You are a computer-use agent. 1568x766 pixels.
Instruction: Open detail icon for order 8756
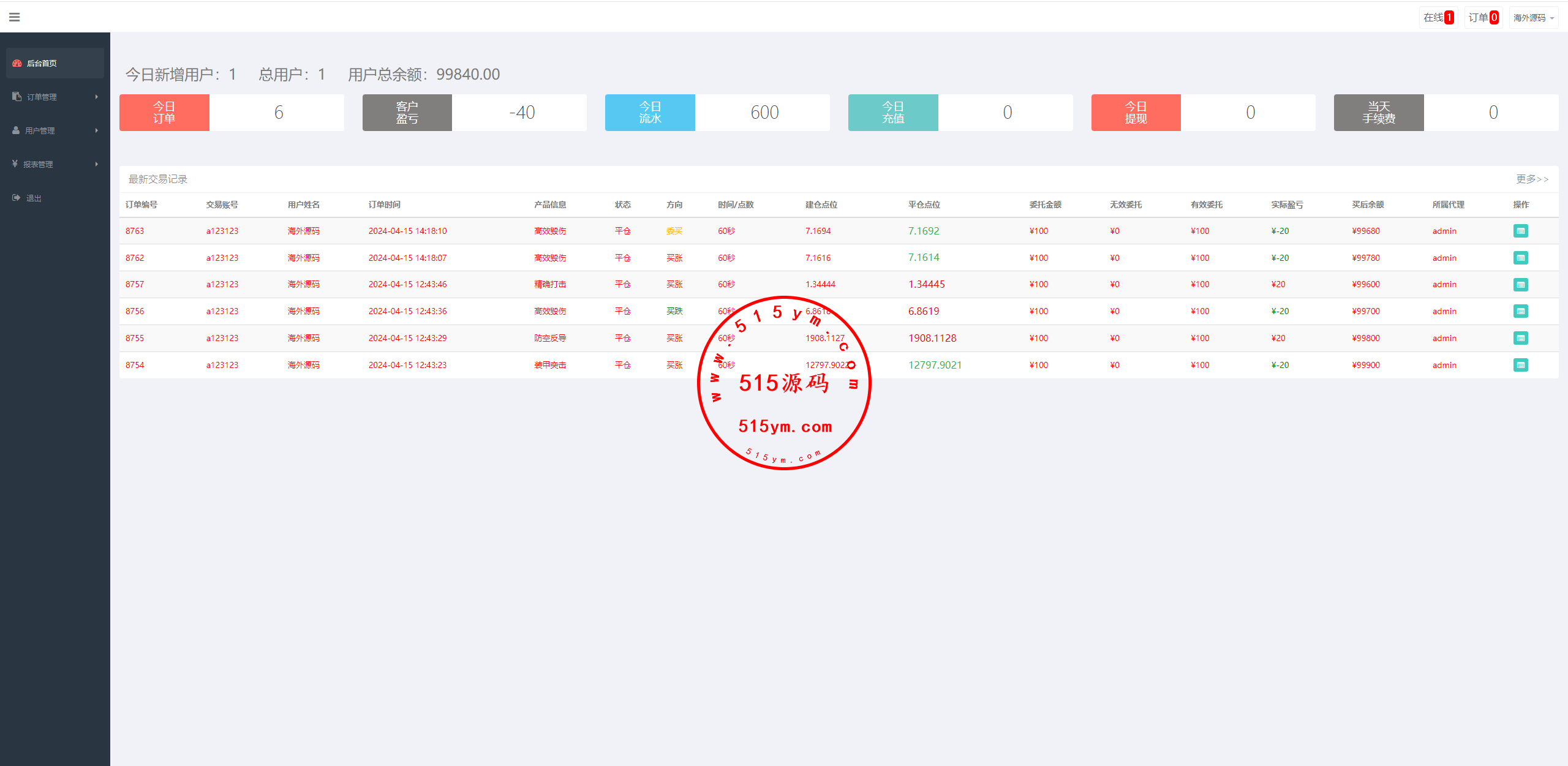[x=1520, y=311]
